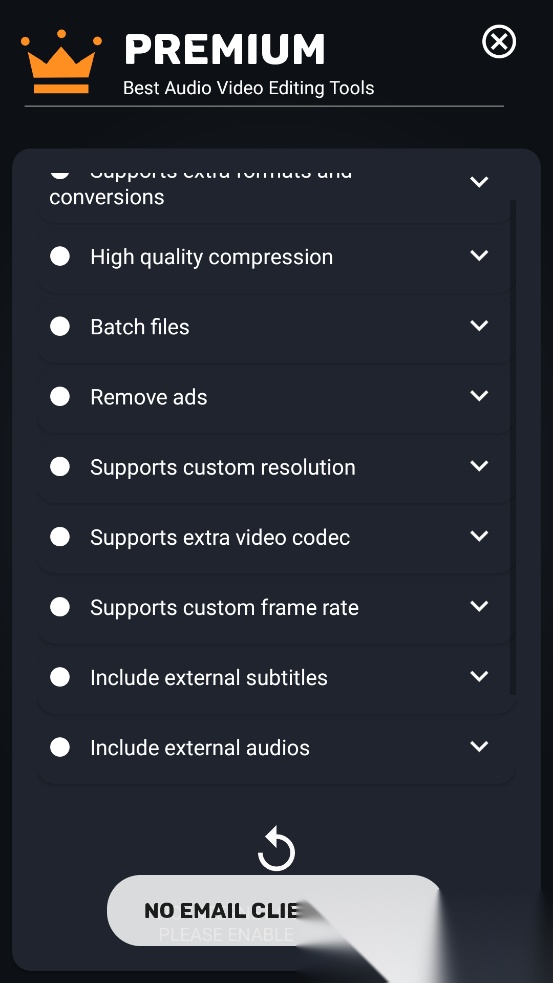Click the white bullet beside Remove ads
The image size is (553, 983).
point(60,396)
